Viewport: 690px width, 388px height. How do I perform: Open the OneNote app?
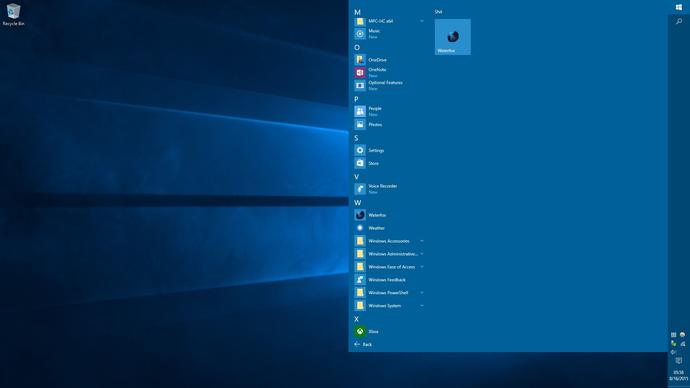click(389, 72)
